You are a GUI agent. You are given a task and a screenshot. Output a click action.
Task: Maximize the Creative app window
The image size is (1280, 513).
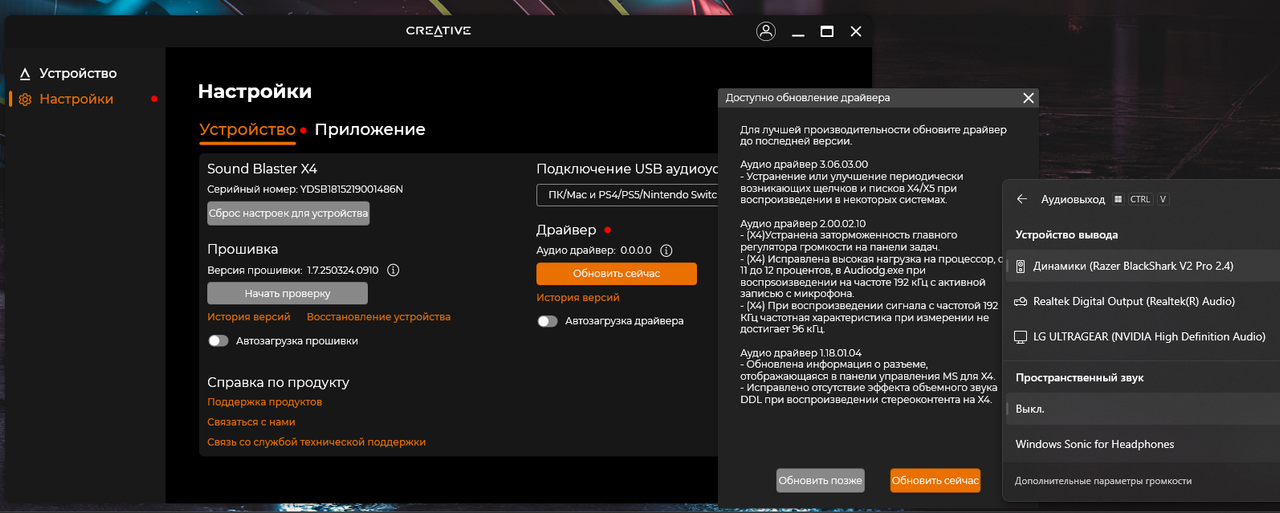click(x=827, y=31)
